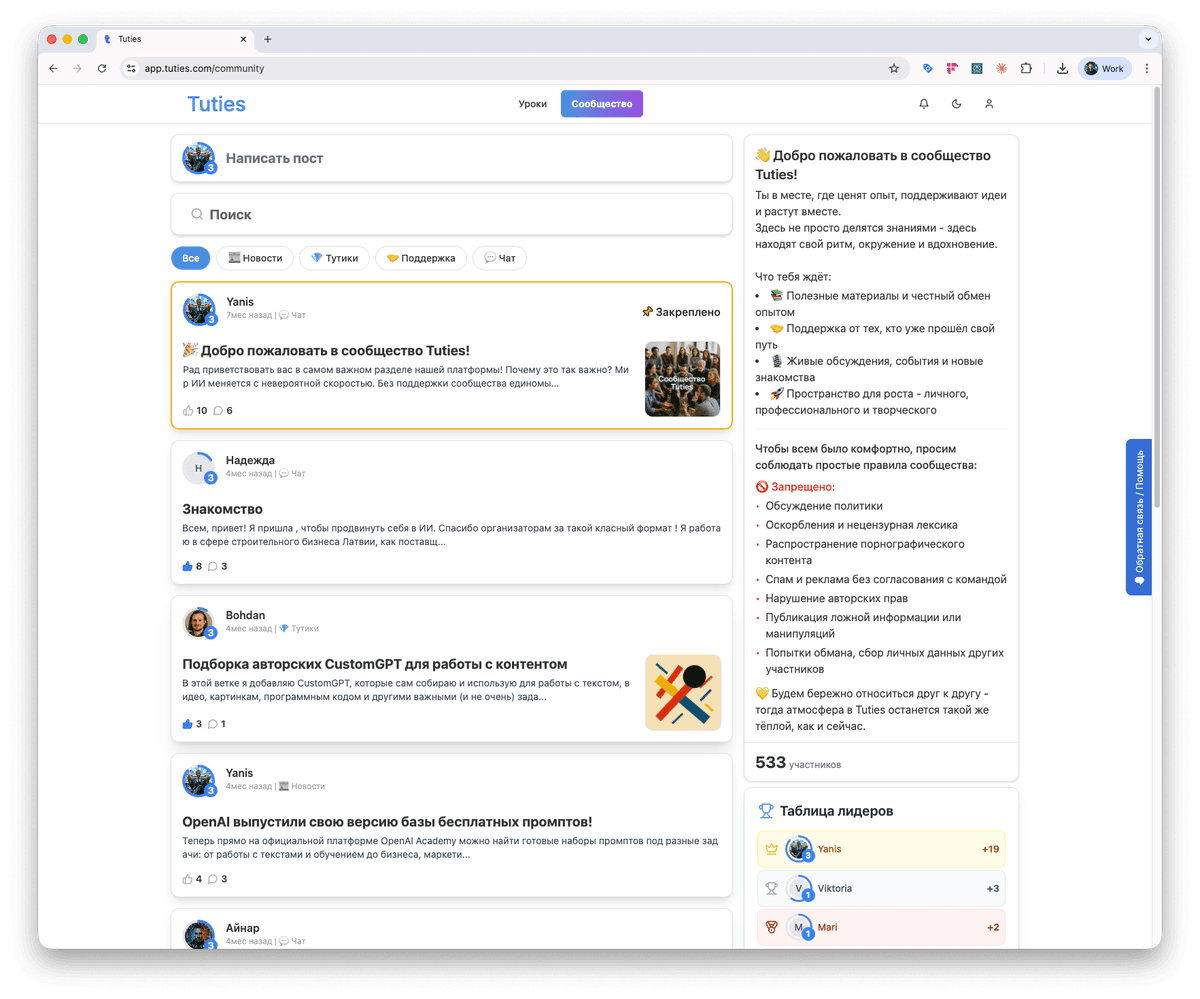This screenshot has height=999, width=1200.
Task: Reload the page
Action: (x=101, y=69)
